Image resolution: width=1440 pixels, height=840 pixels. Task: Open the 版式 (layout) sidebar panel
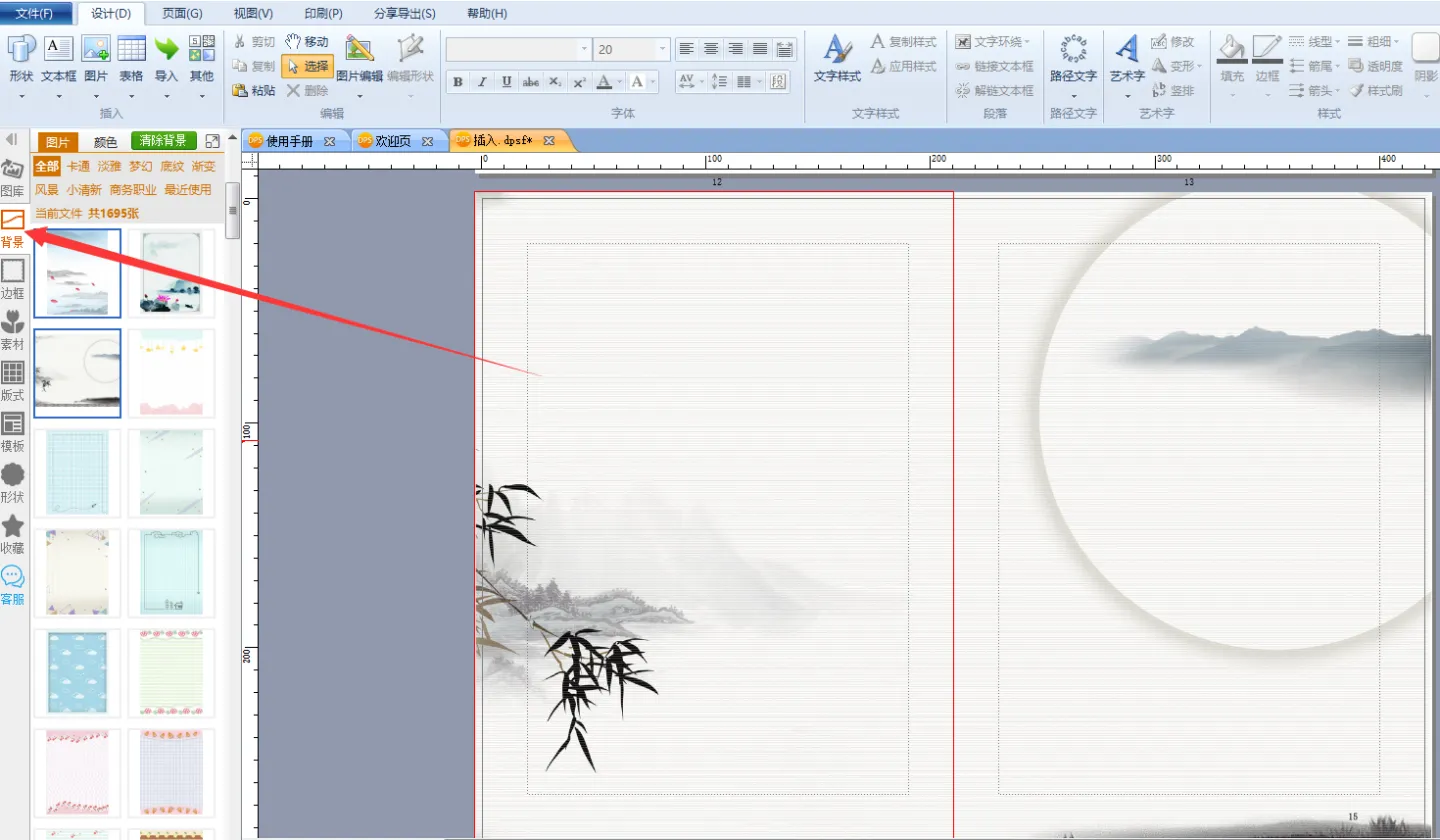(x=13, y=380)
